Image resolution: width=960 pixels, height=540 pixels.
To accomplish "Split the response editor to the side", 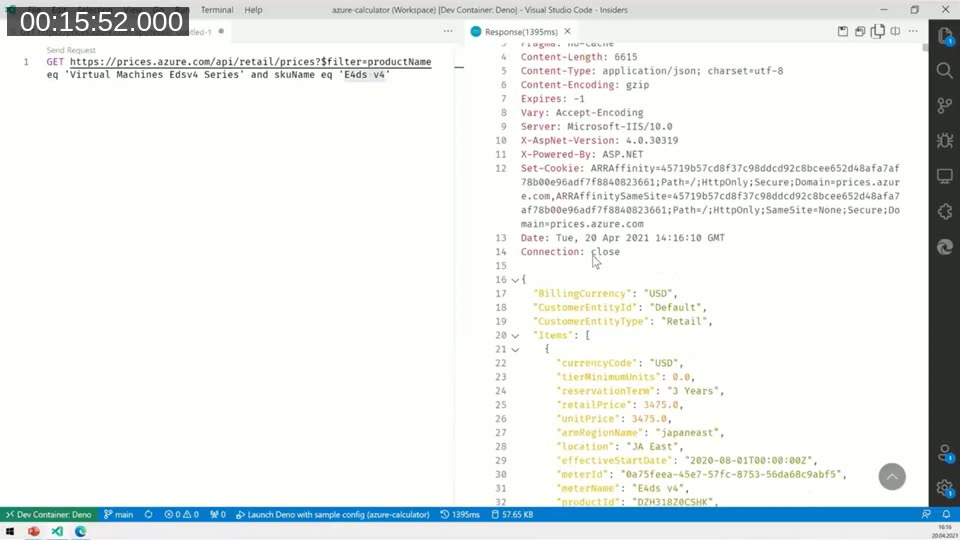I will click(x=895, y=31).
